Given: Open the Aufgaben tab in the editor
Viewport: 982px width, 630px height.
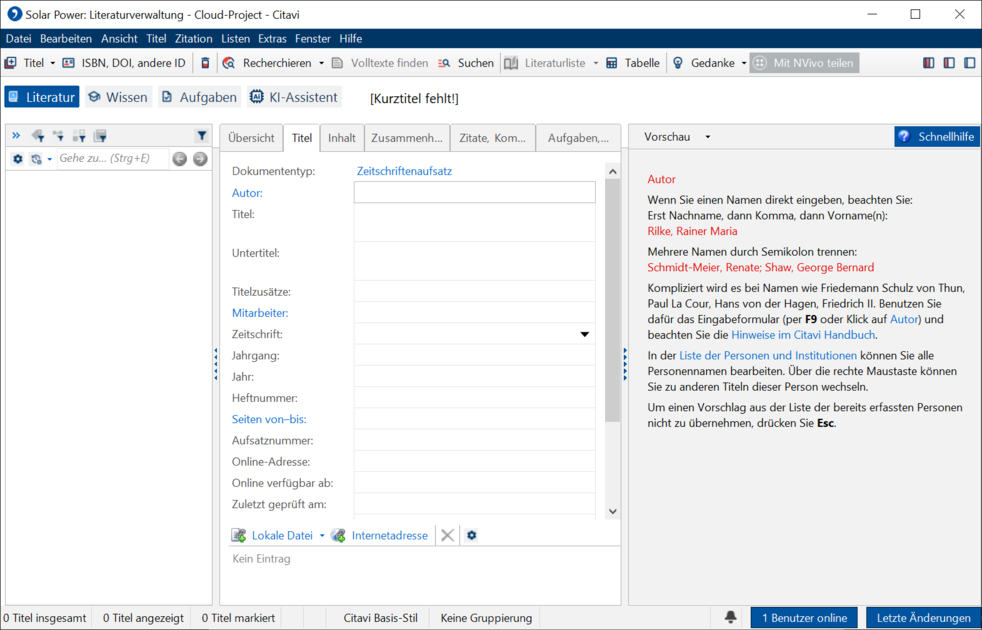Looking at the screenshot, I should [579, 138].
